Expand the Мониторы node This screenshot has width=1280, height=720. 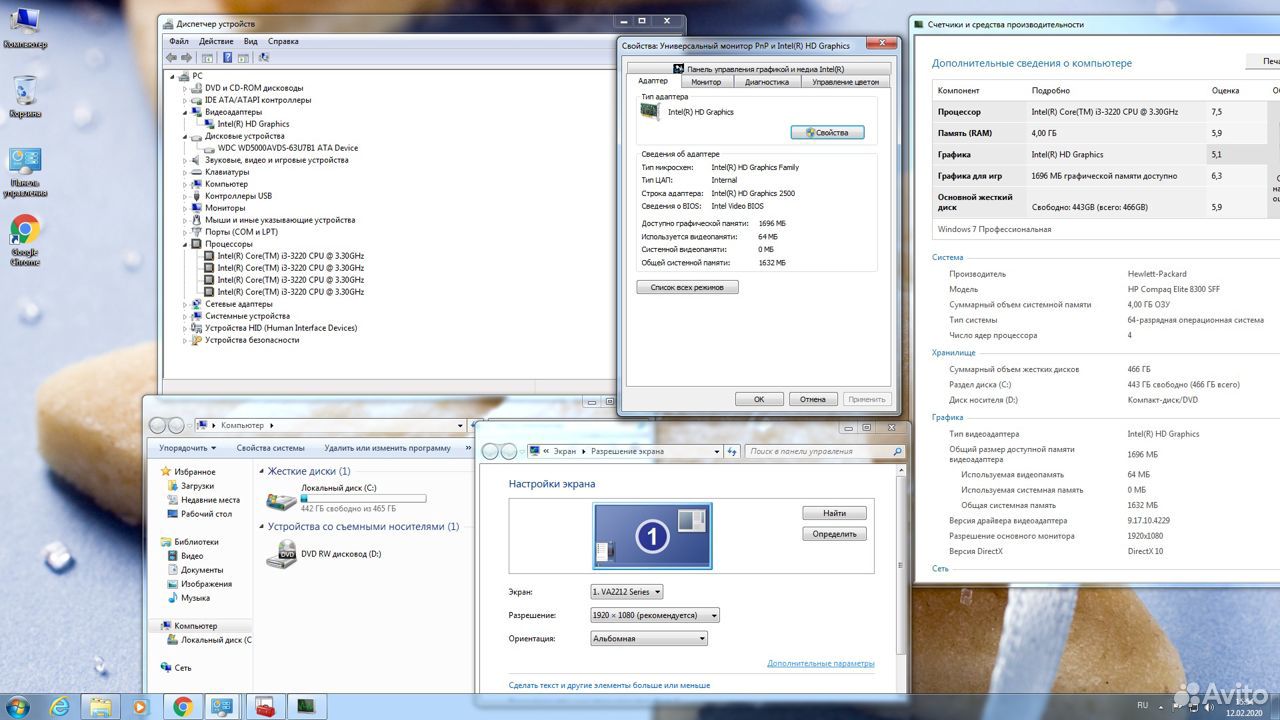[x=185, y=208]
